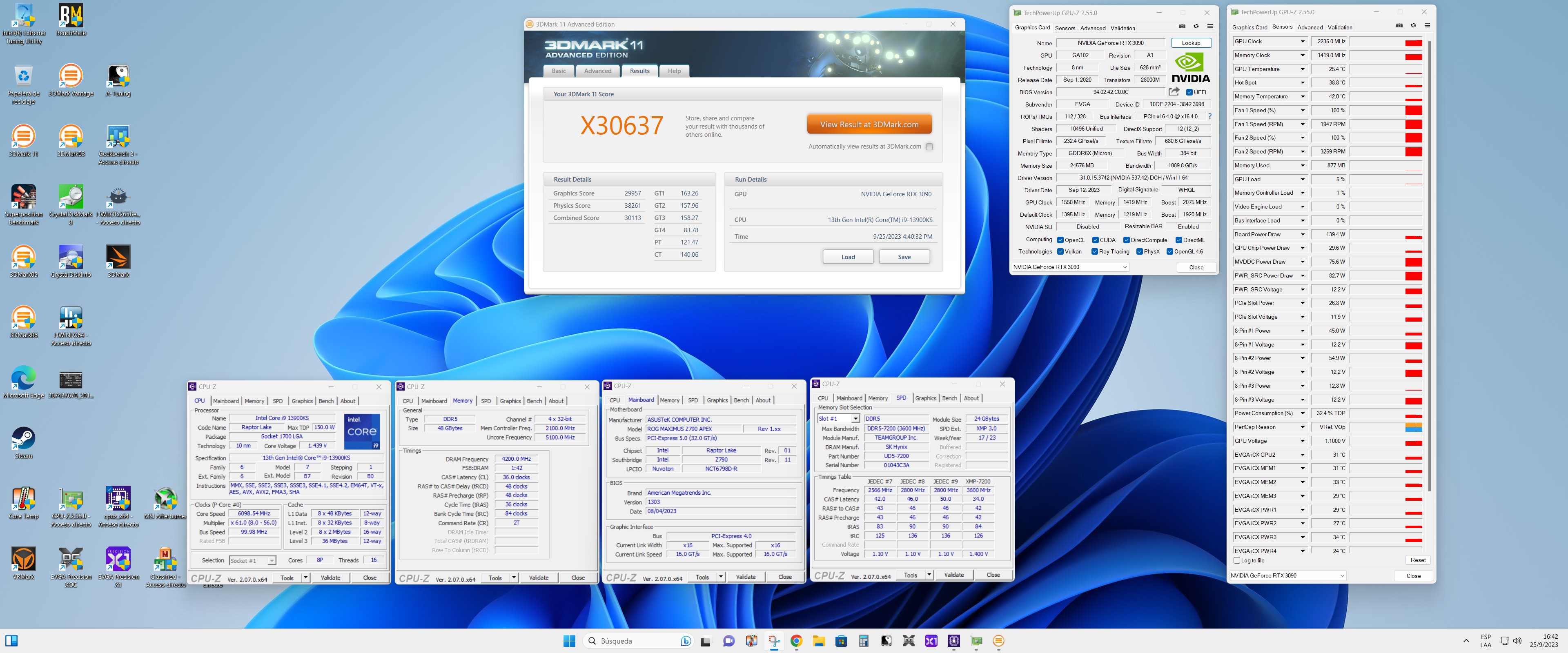Click the PerfCap Reason color graph bar

[x=1413, y=427]
